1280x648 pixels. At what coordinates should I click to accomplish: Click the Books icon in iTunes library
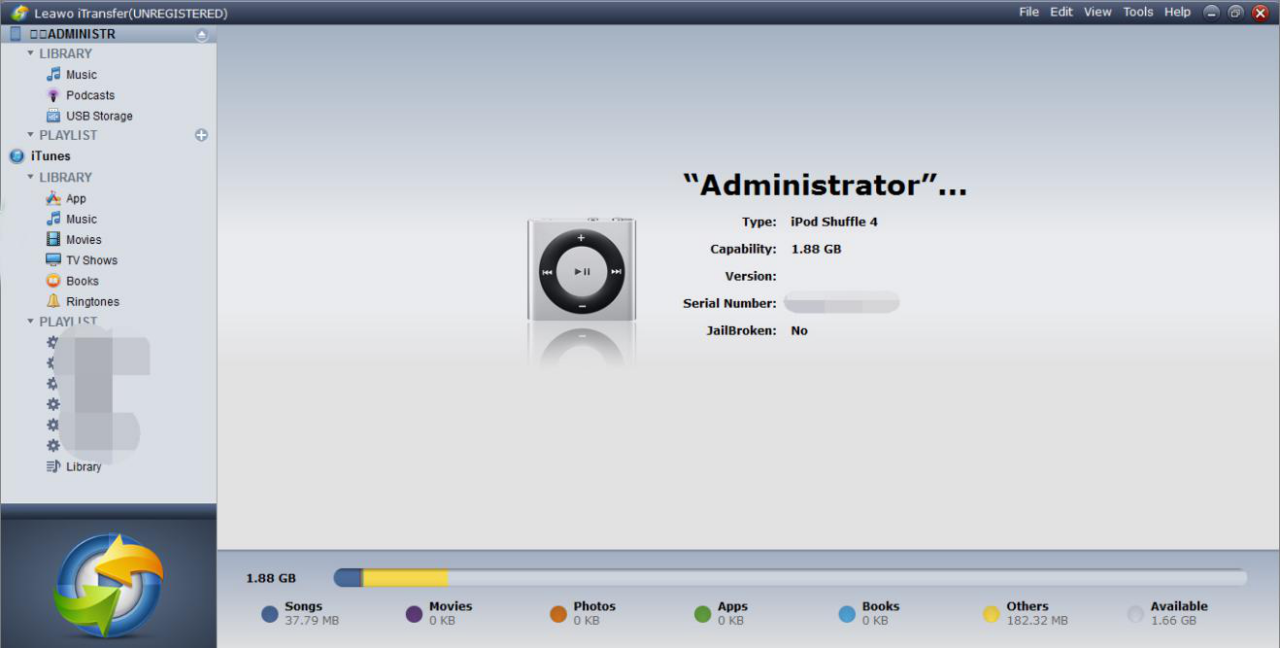click(x=54, y=281)
